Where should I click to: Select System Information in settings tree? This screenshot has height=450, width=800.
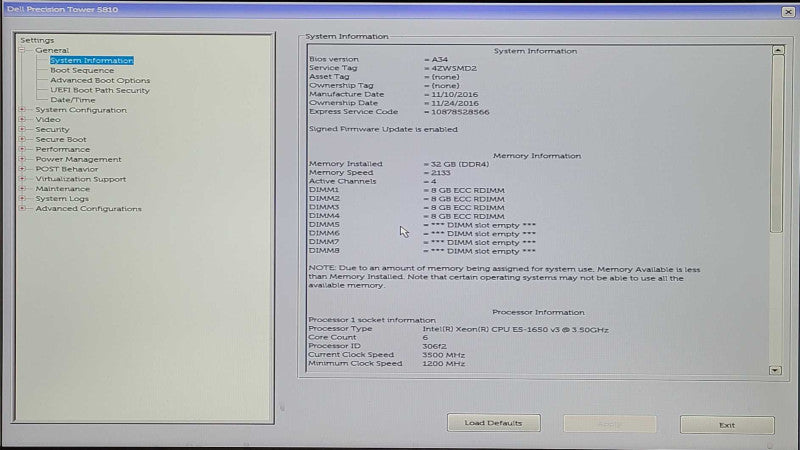tap(92, 60)
